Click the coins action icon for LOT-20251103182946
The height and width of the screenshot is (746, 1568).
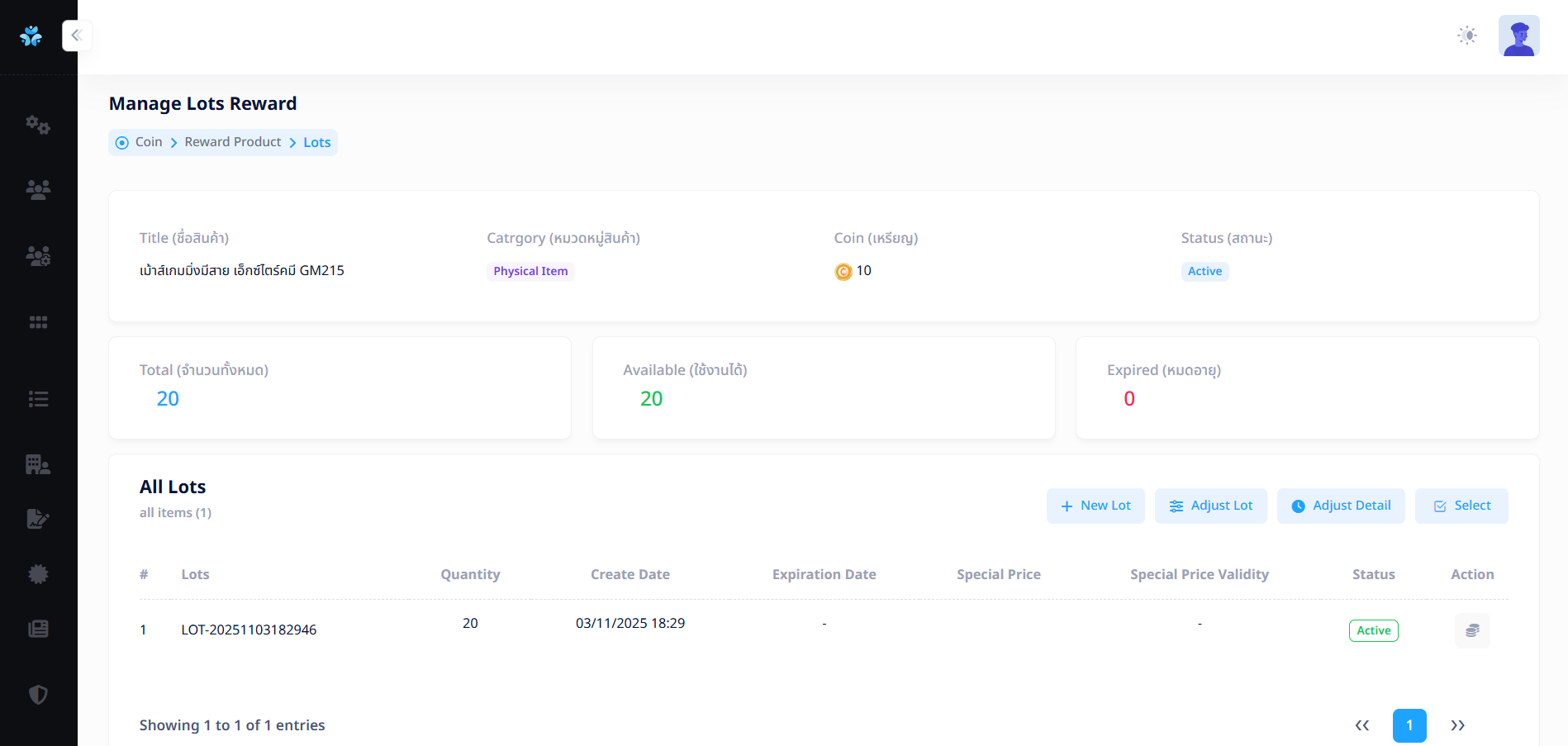pyautogui.click(x=1471, y=630)
